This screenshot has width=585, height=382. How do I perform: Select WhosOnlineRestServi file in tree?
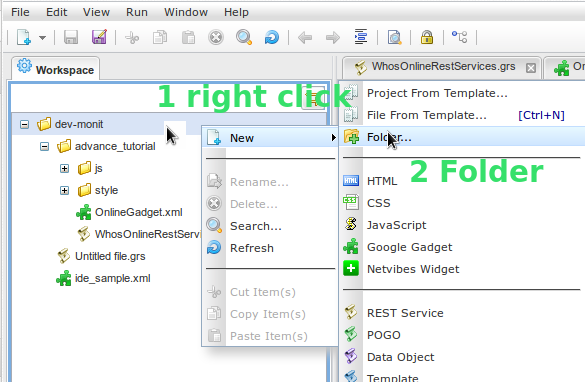[139, 234]
